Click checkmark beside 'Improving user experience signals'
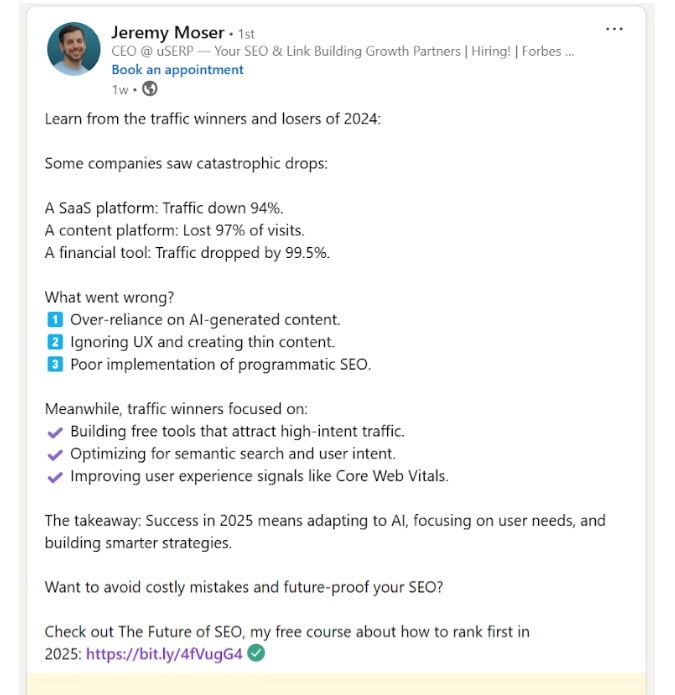This screenshot has height=695, width=675. point(55,476)
